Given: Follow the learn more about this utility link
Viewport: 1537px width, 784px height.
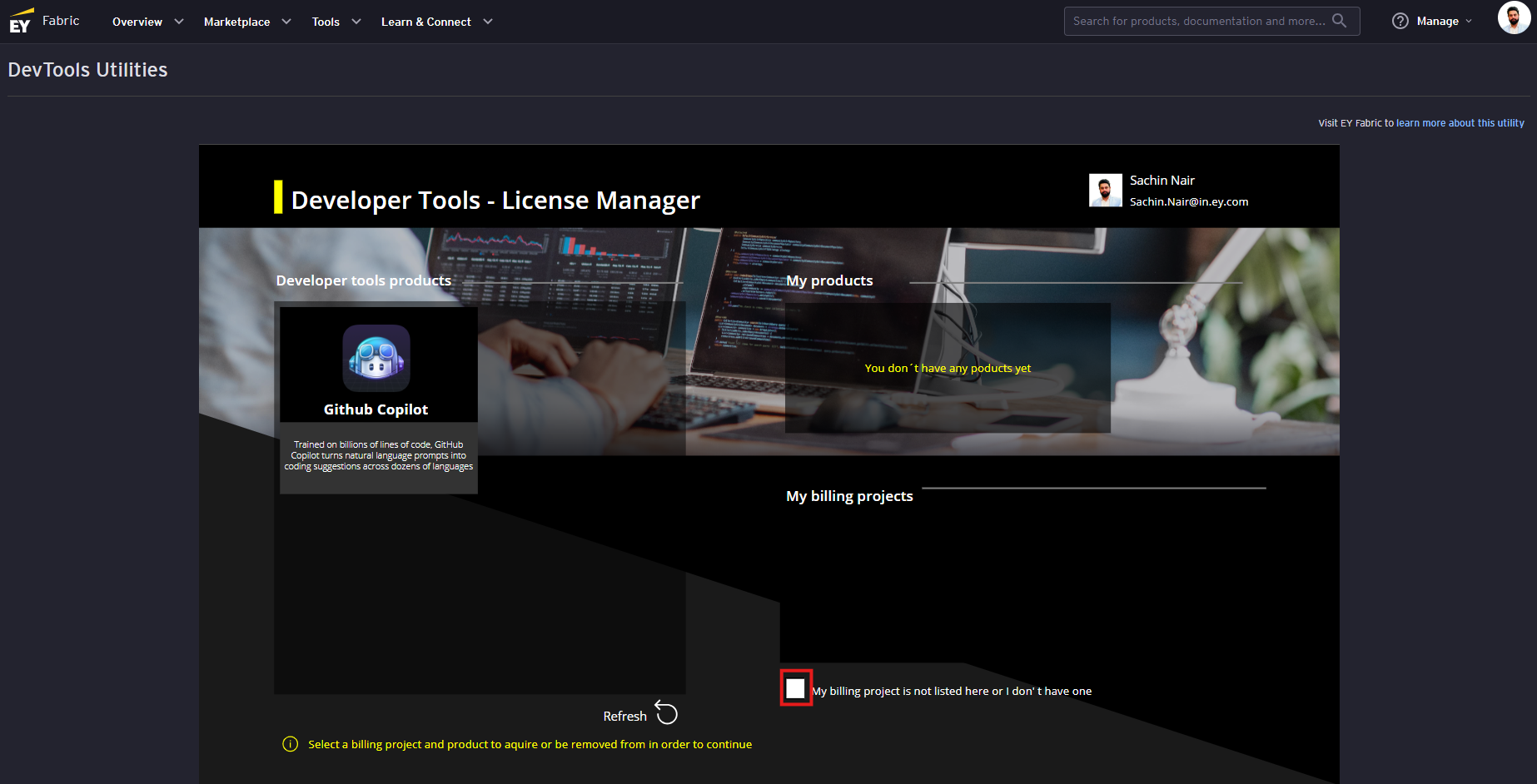Looking at the screenshot, I should click(1460, 123).
